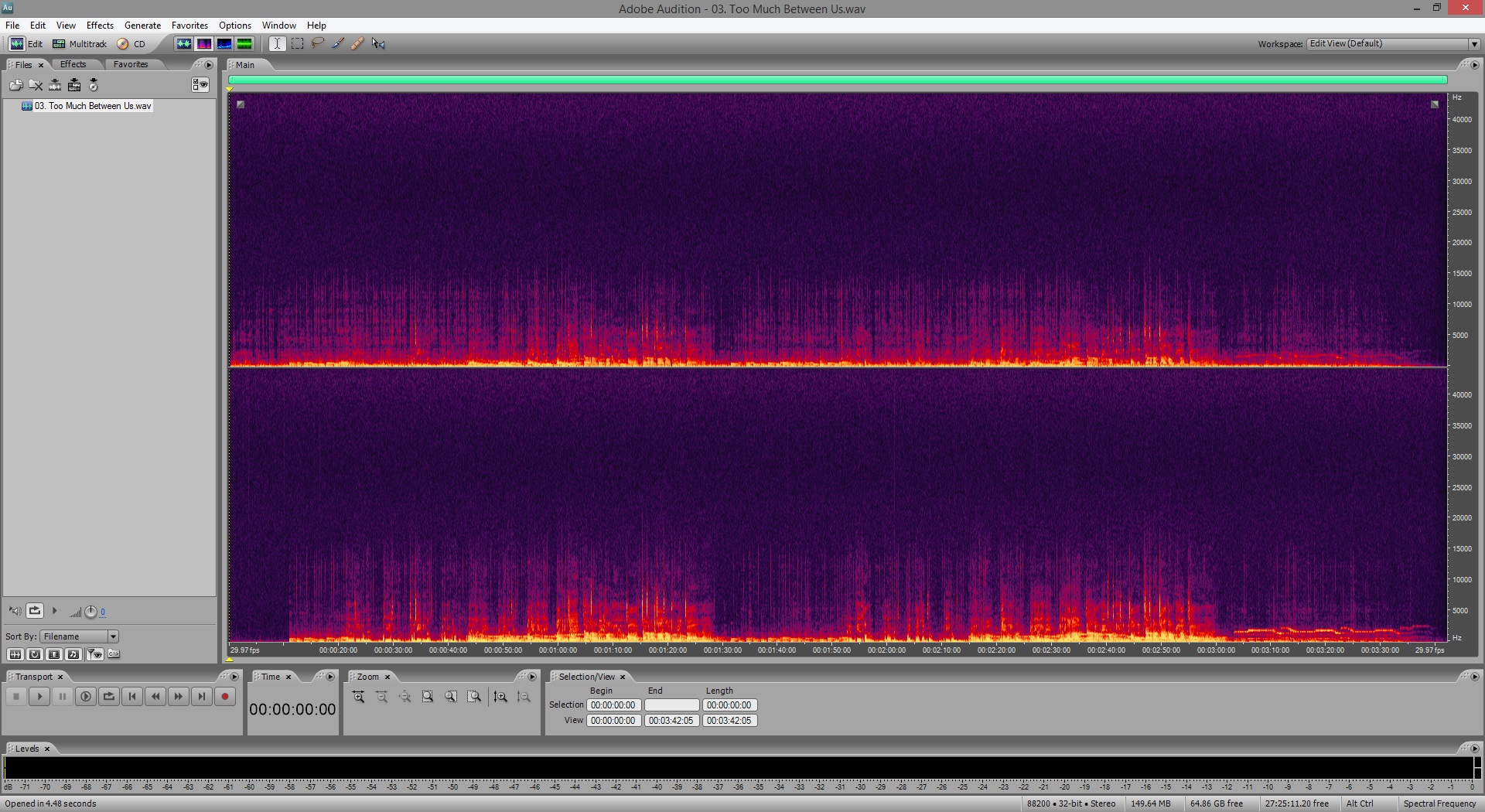
Task: Open the Generate menu
Action: pyautogui.click(x=142, y=26)
